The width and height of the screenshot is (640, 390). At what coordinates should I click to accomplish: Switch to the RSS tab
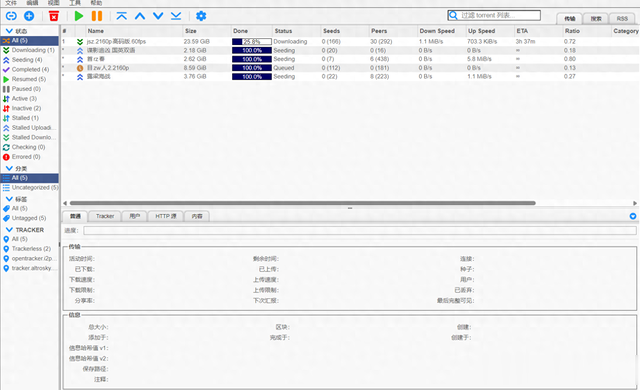point(622,19)
